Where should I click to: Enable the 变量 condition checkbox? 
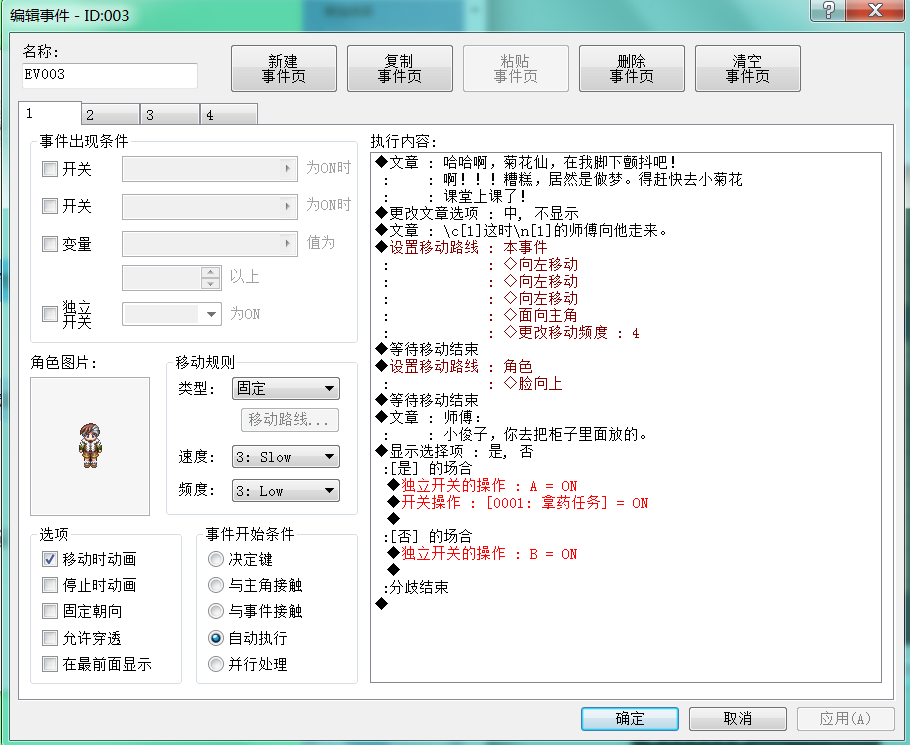(x=50, y=244)
